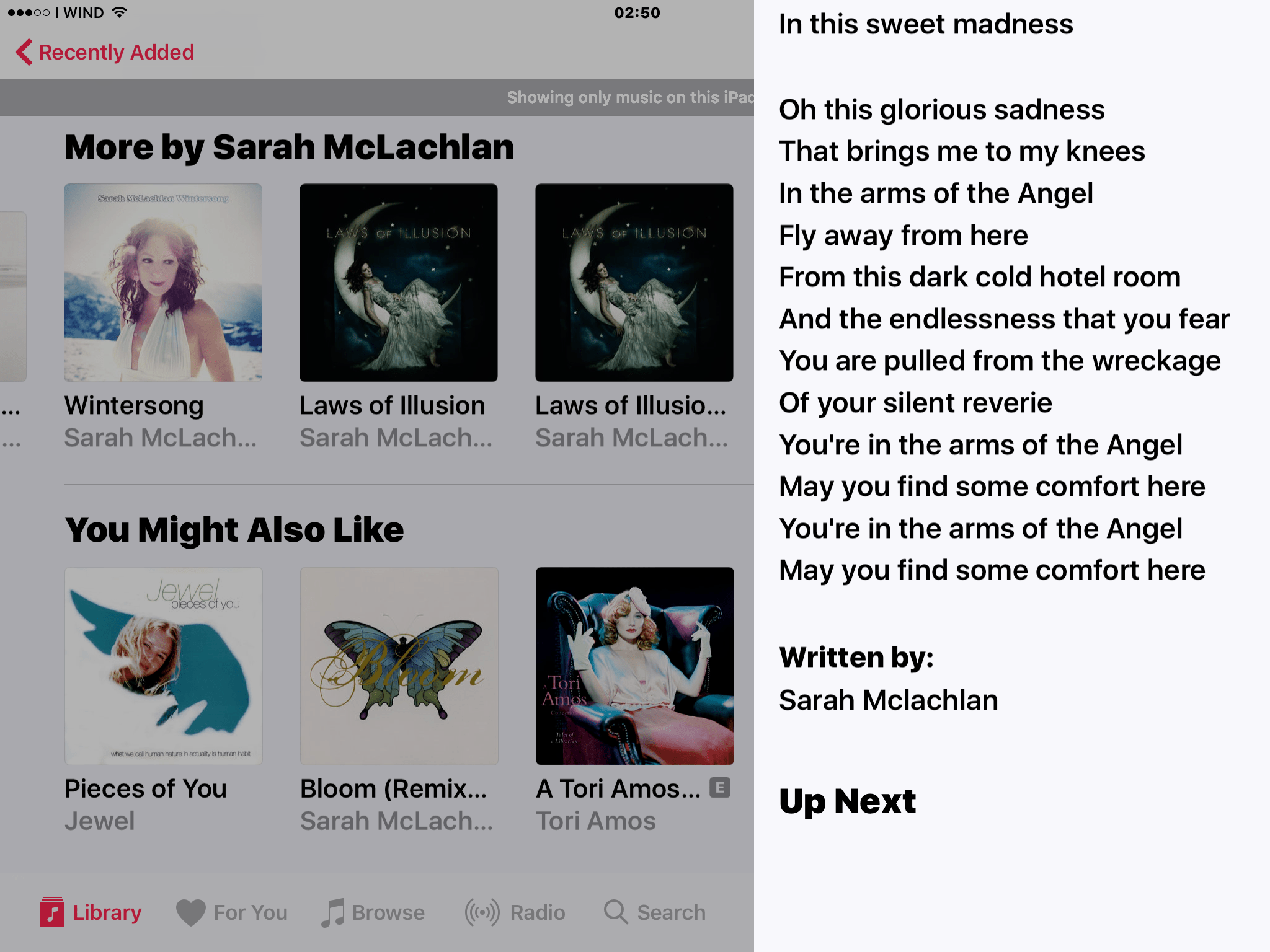Viewport: 1270px width, 952px height.
Task: Tap the Radio broadcast icon
Action: coord(482,912)
